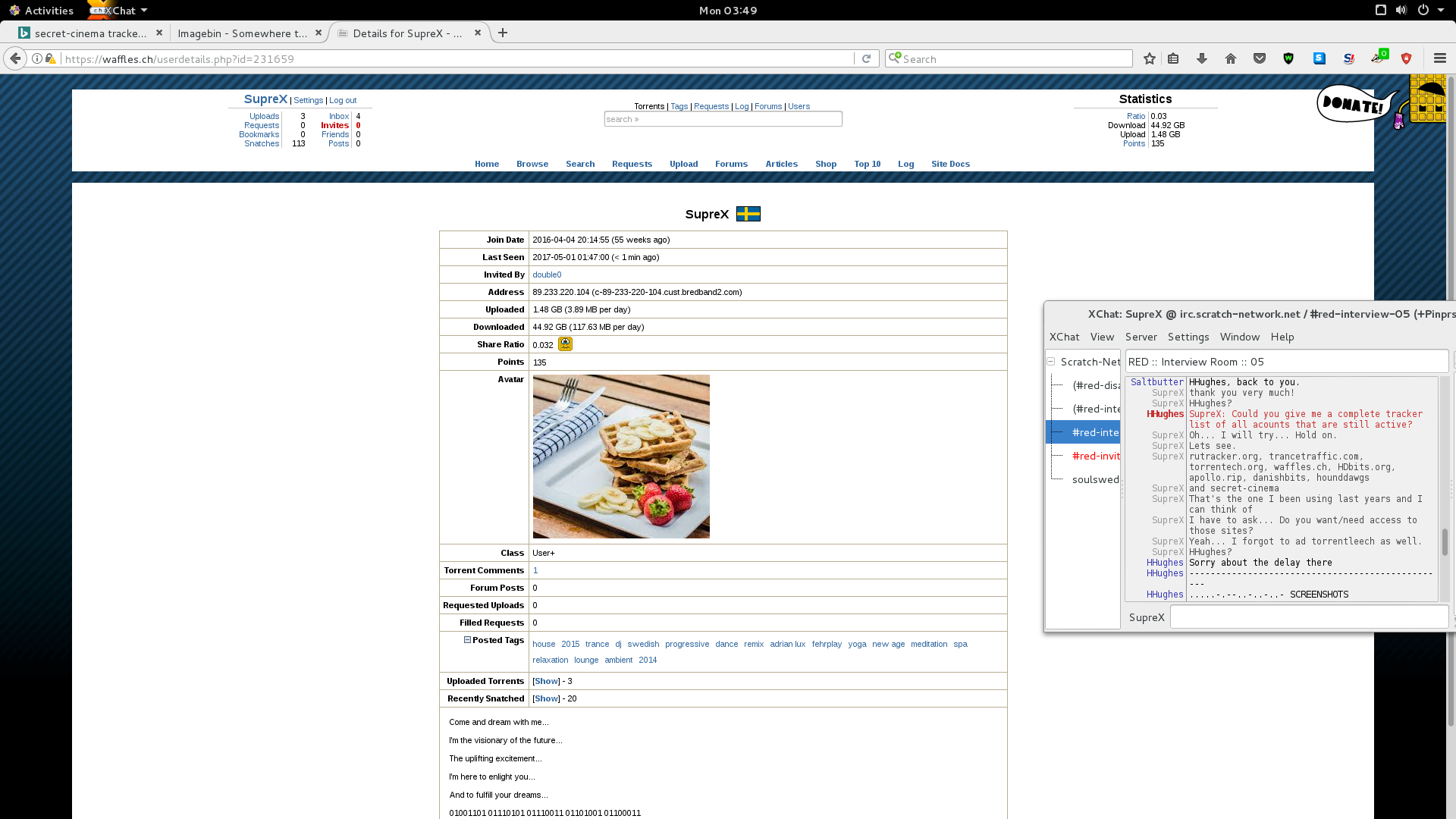The image size is (1456, 819).
Task: Close the Details for SupreX tab
Action: pos(478,33)
